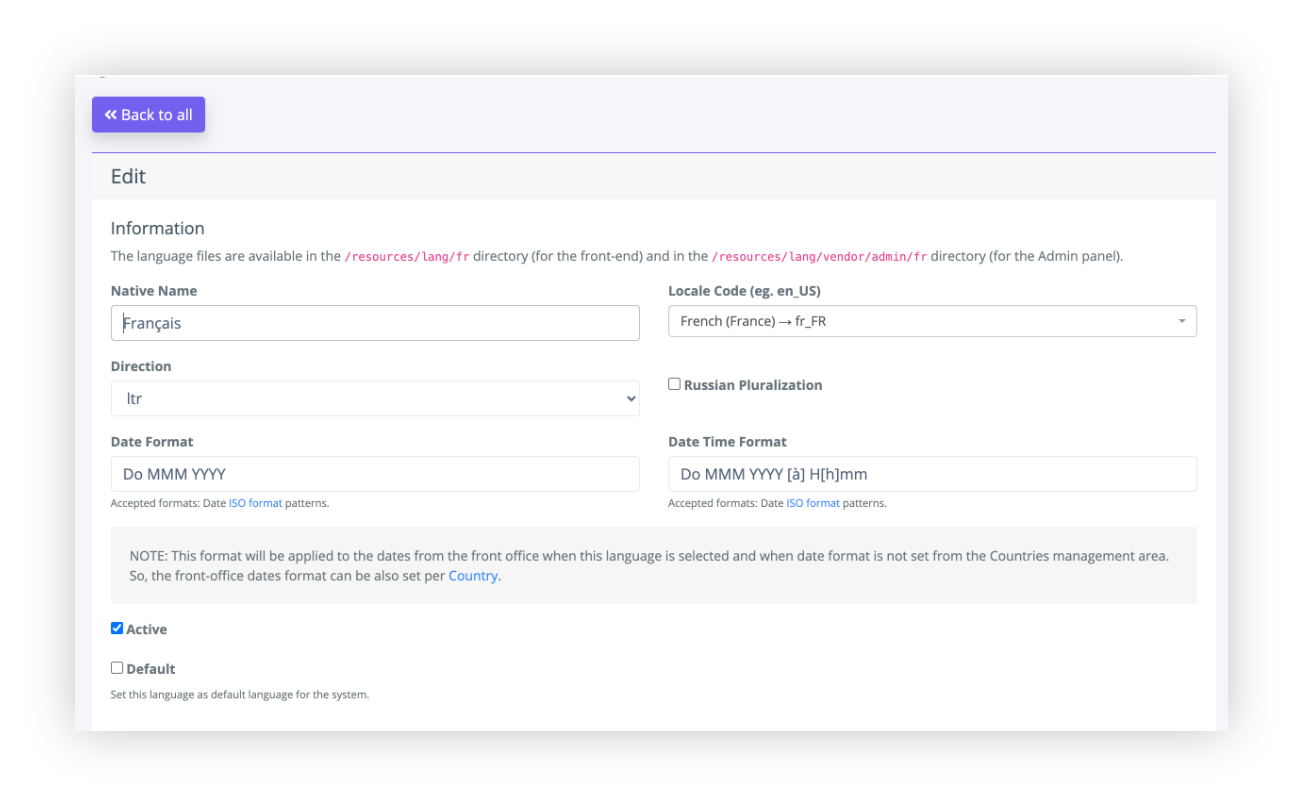Tick the Default language checkbox
1303x806 pixels.
[117, 668]
